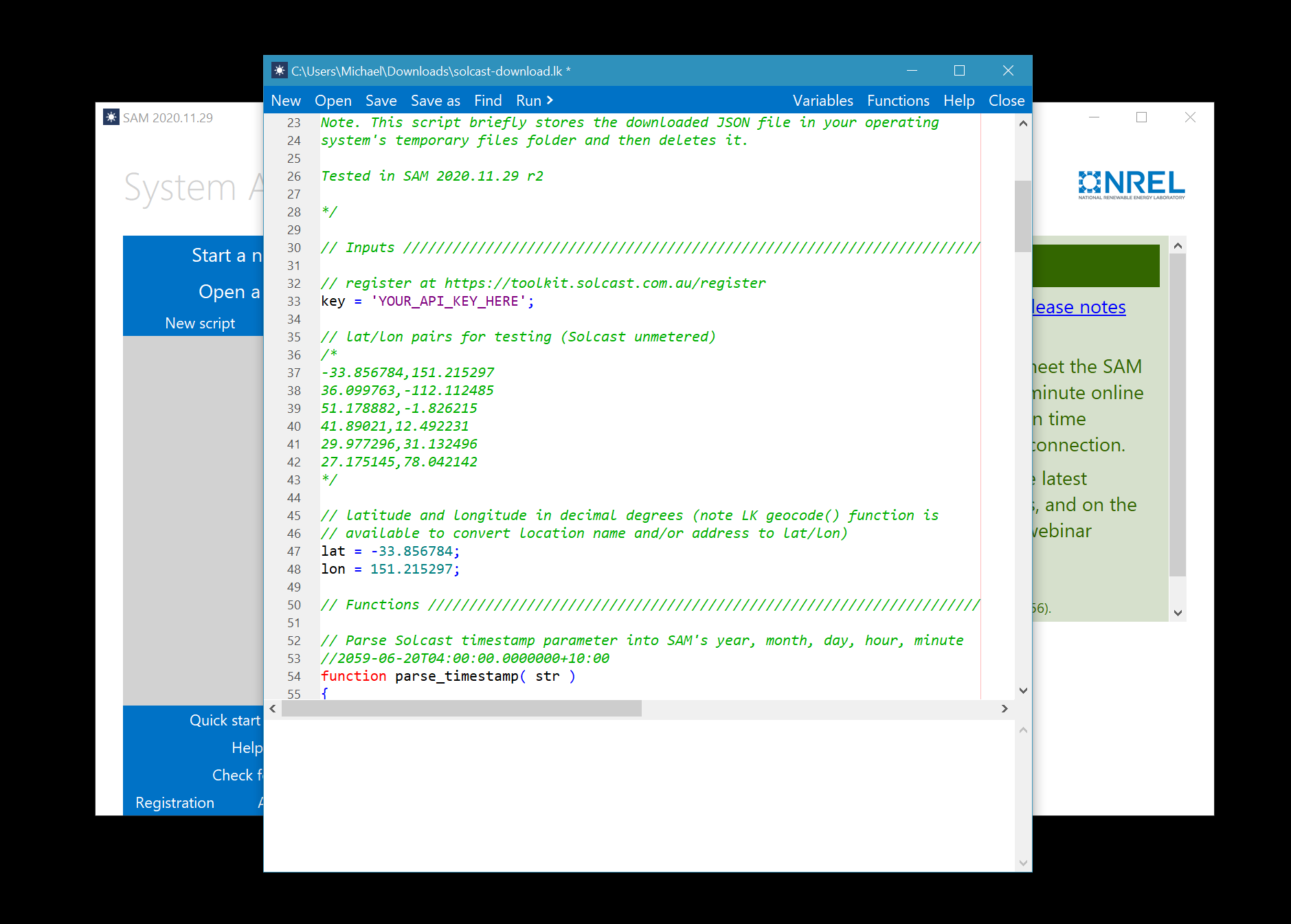Show the Variables panel

click(x=823, y=100)
